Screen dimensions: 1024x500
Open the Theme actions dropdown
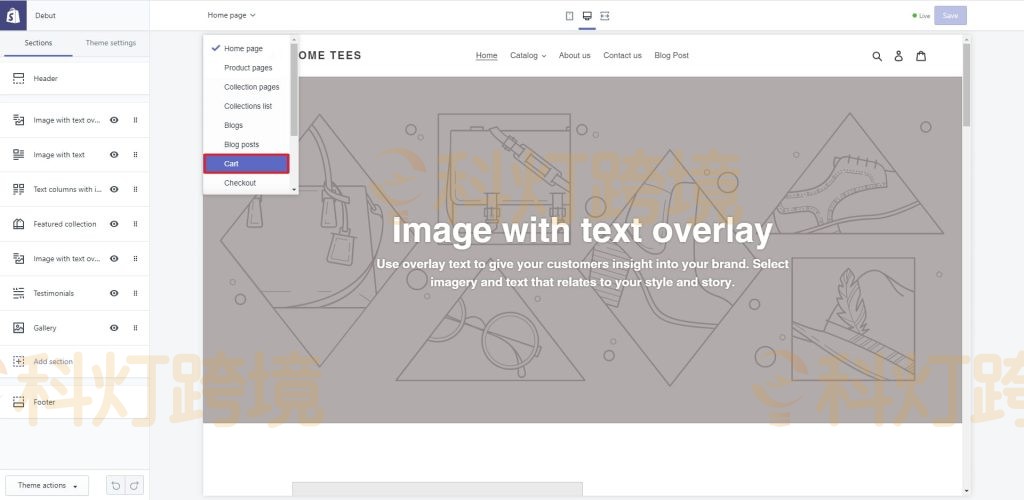click(47, 486)
